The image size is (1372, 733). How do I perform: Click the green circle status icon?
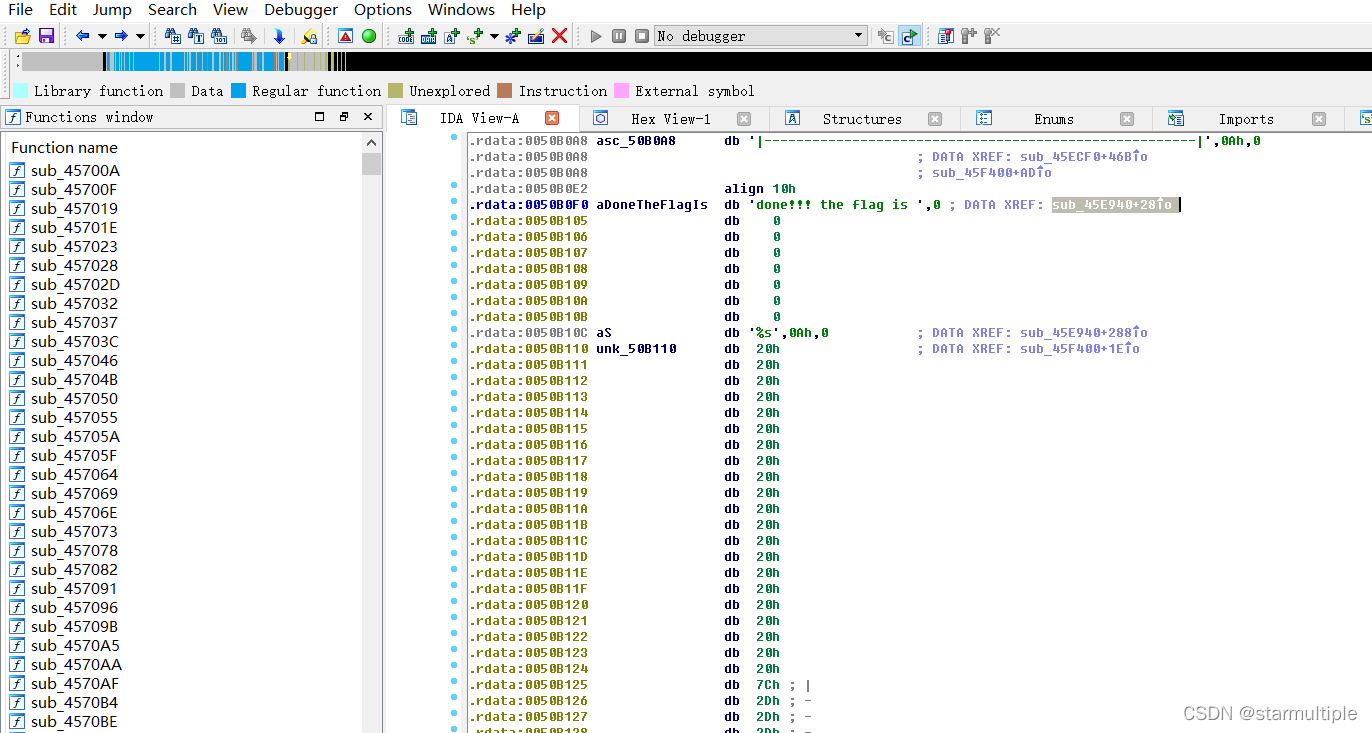[x=369, y=36]
